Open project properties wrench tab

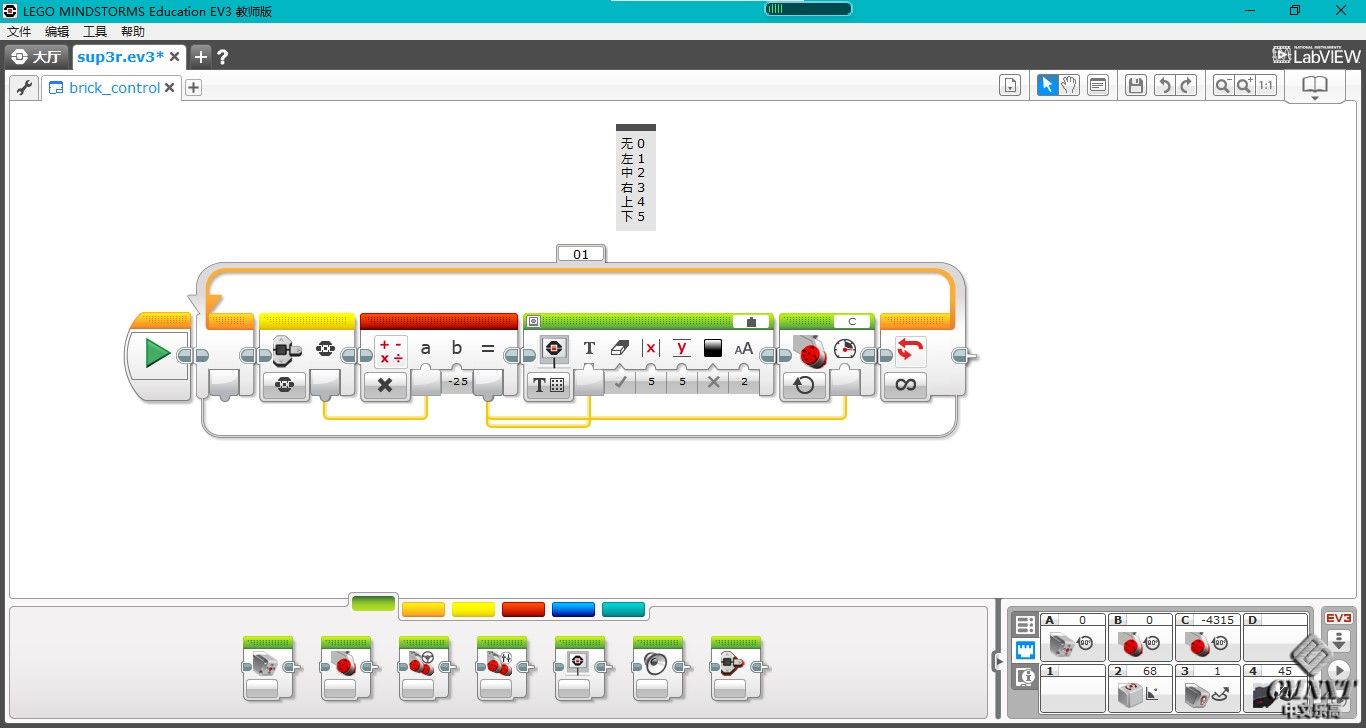pyautogui.click(x=25, y=87)
